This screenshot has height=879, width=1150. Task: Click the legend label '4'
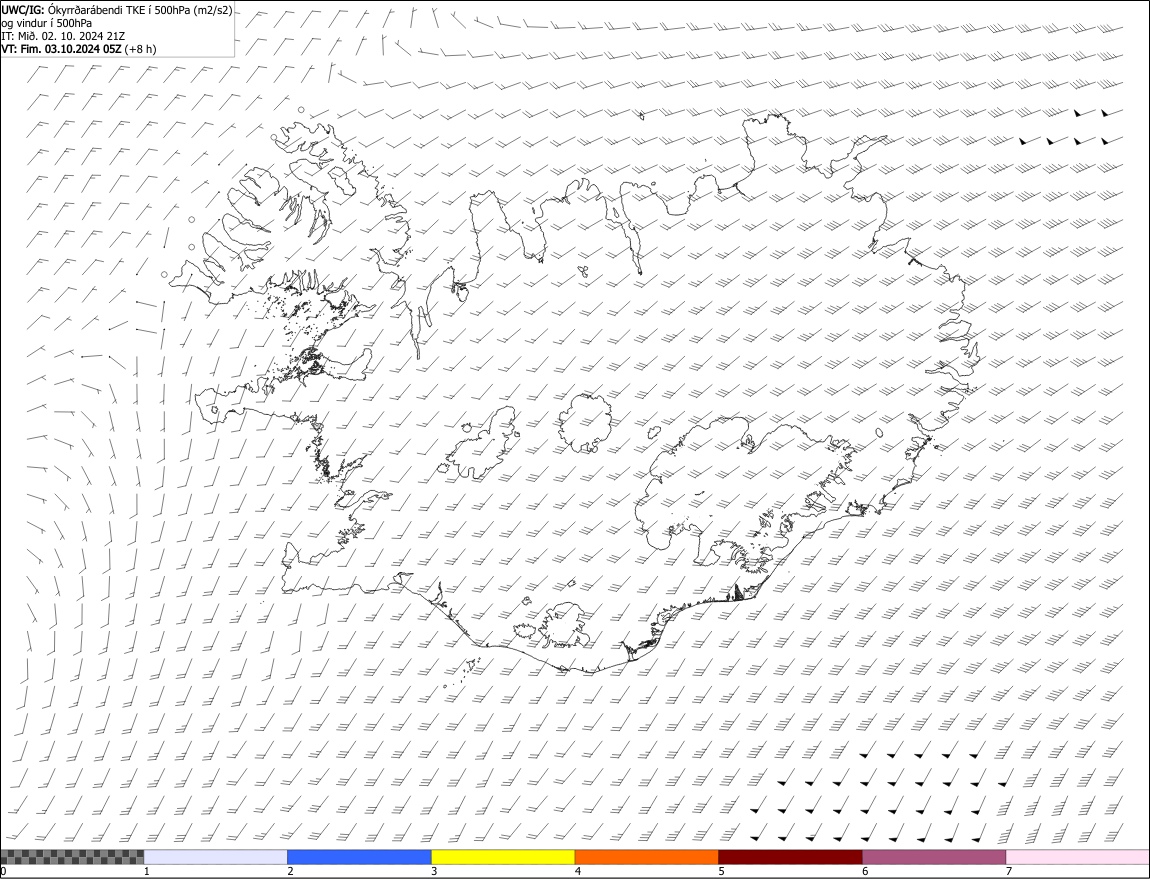578,872
